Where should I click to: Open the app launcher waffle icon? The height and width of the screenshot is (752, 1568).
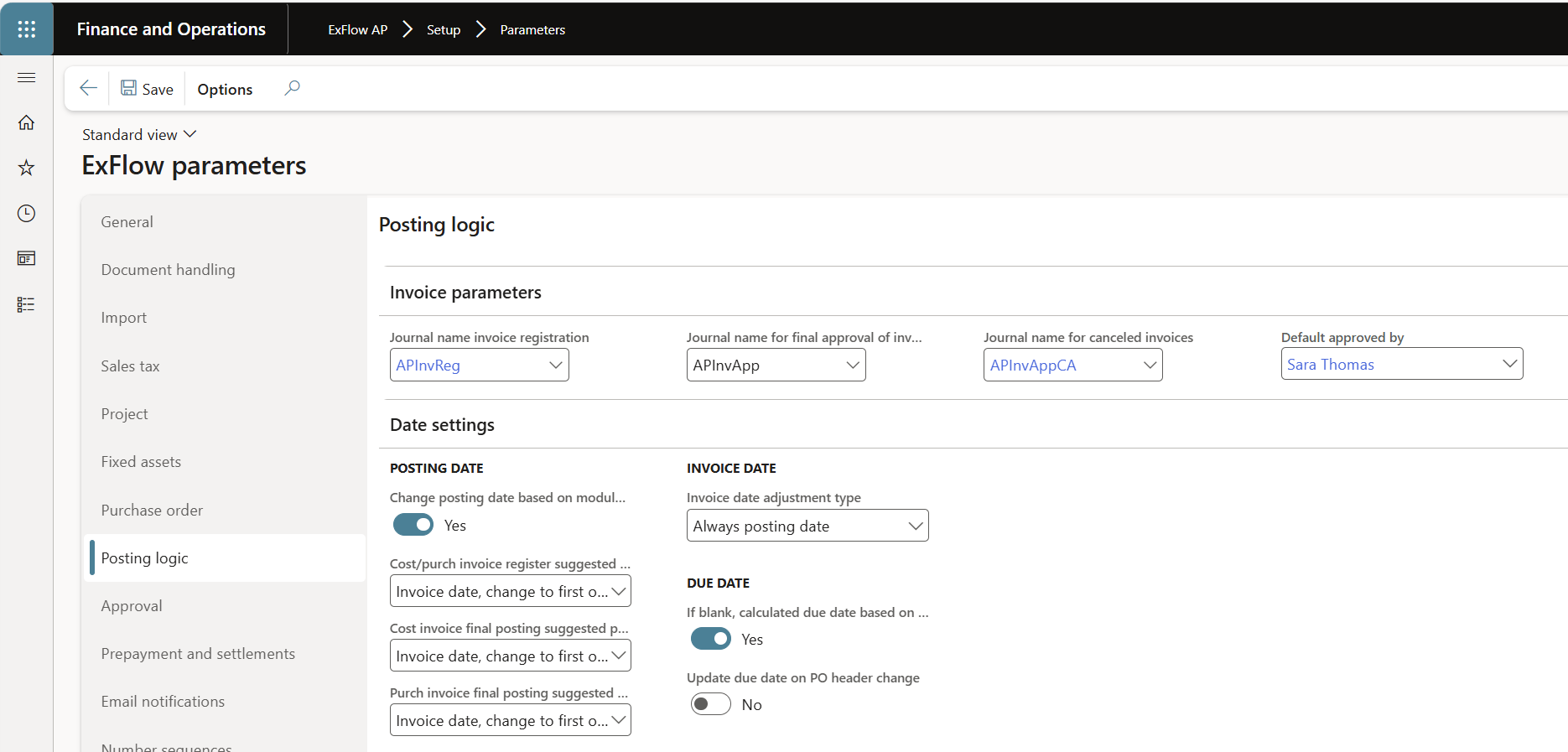(26, 29)
